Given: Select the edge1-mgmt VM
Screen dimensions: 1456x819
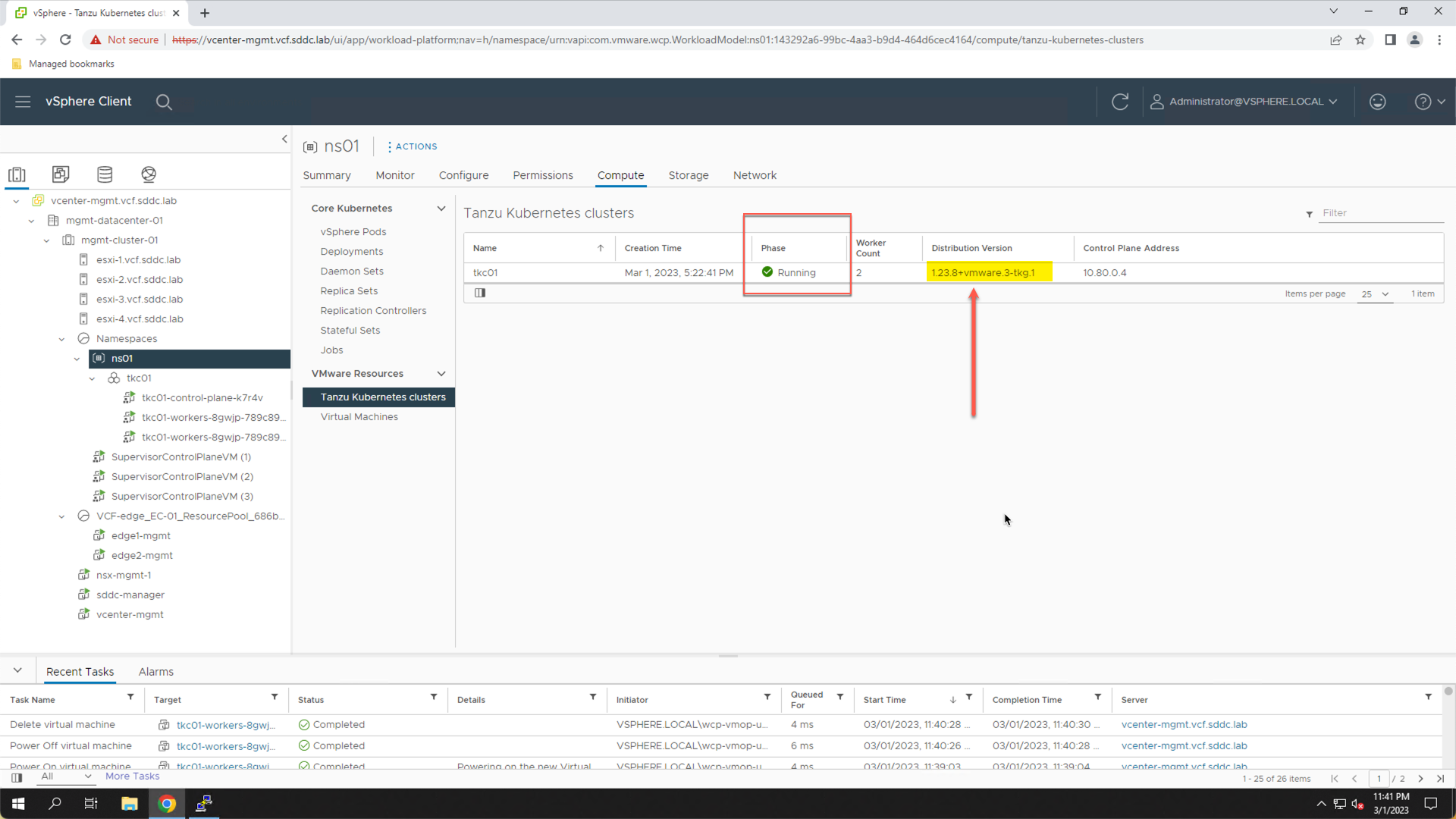Looking at the screenshot, I should [140, 536].
